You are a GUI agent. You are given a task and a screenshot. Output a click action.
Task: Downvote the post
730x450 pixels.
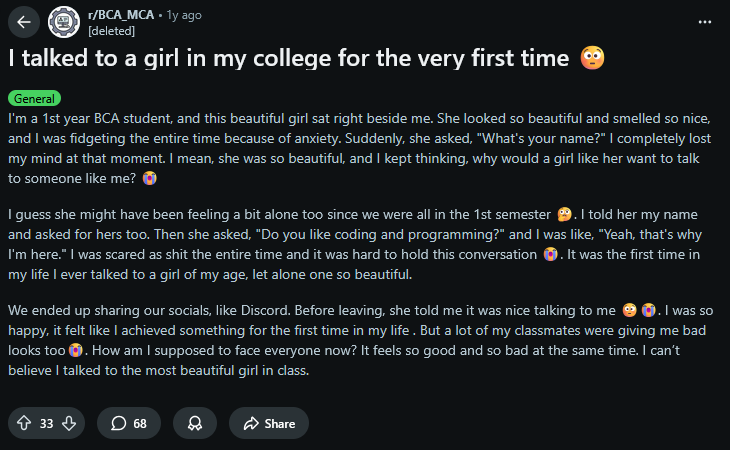68,423
